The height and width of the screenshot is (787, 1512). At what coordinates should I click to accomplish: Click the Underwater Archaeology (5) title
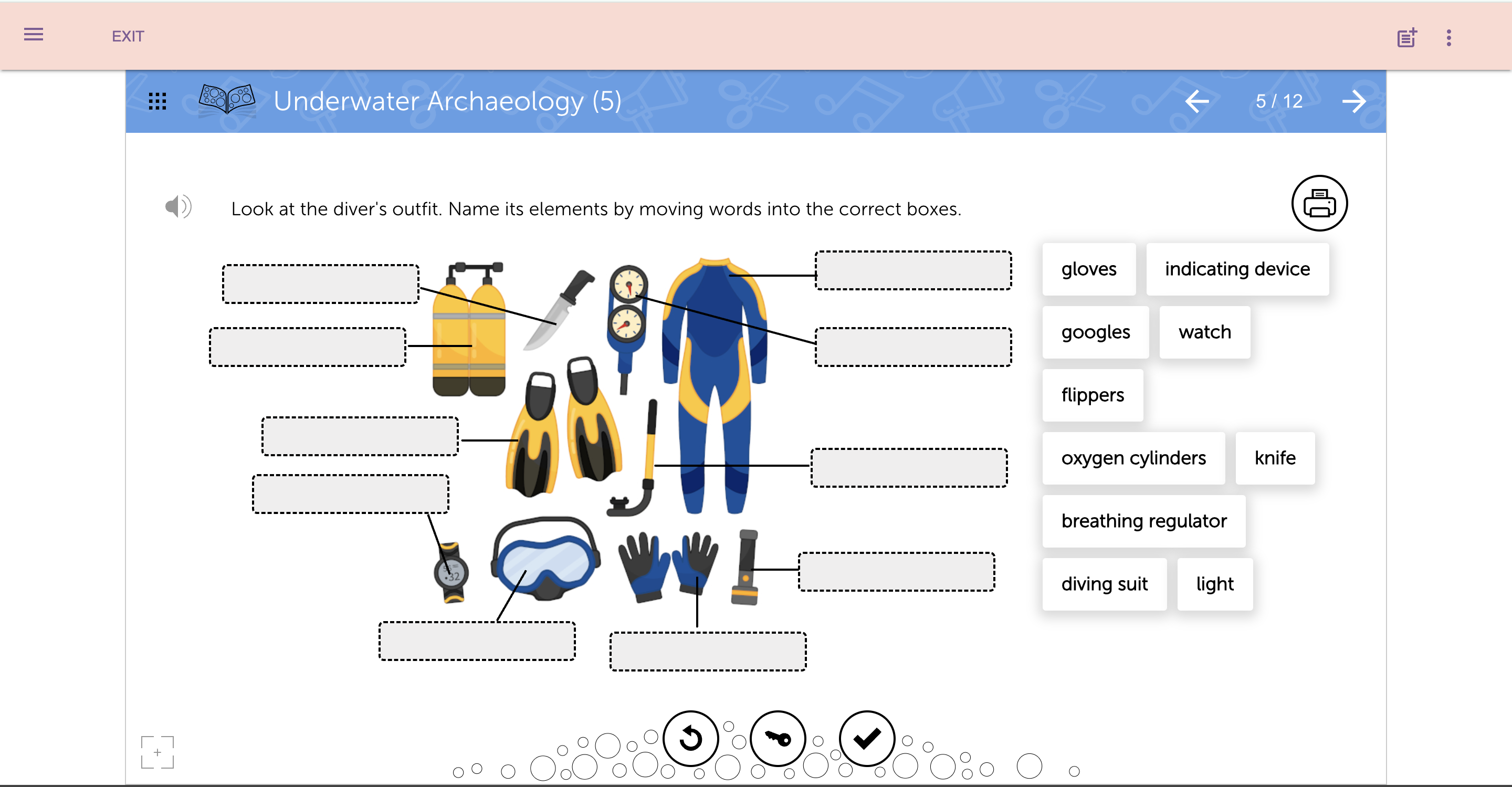click(x=447, y=101)
